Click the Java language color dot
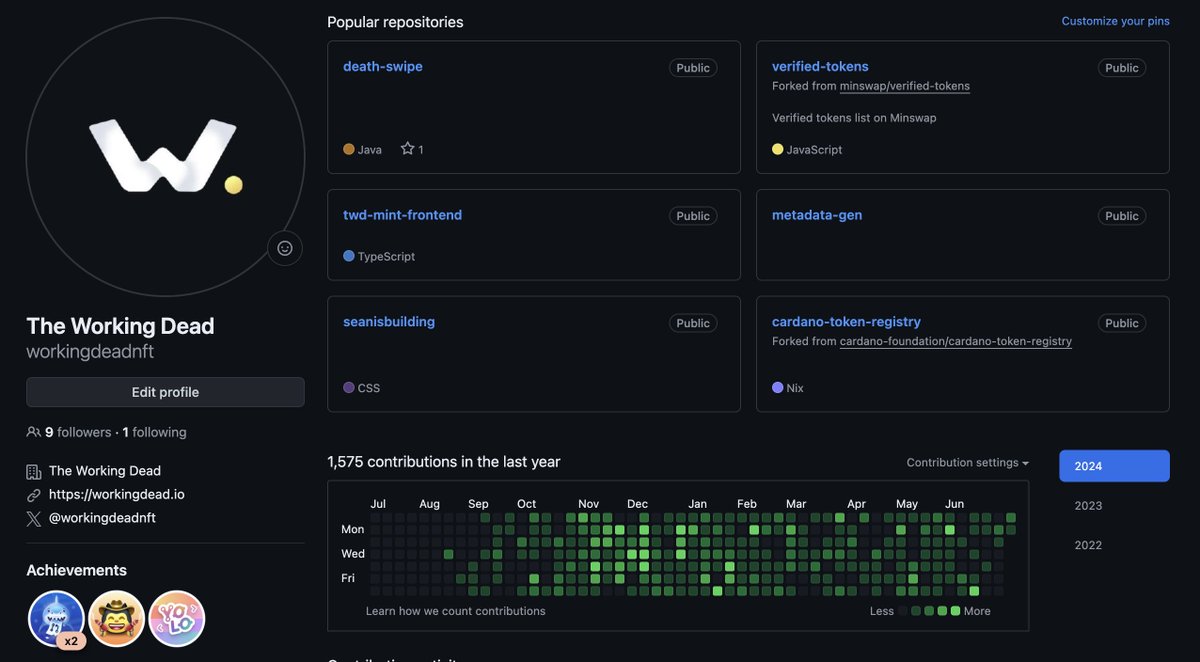Viewport: 1200px width, 662px height. click(349, 148)
